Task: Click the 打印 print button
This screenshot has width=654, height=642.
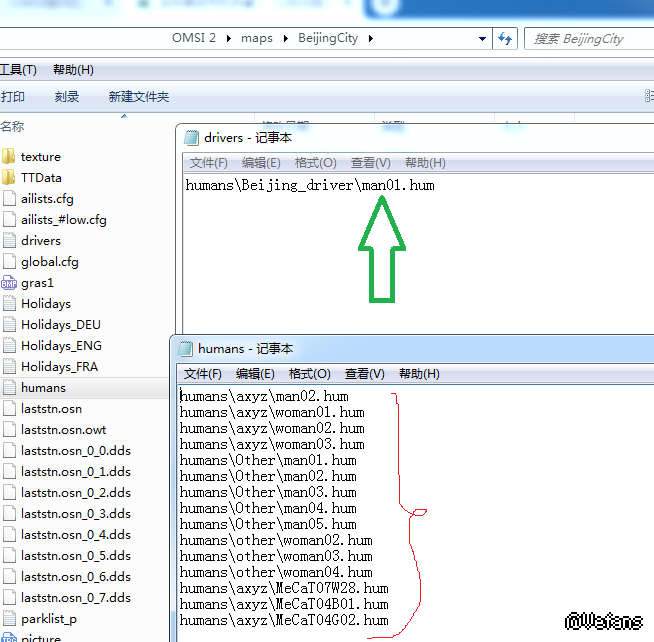Action: click(13, 97)
